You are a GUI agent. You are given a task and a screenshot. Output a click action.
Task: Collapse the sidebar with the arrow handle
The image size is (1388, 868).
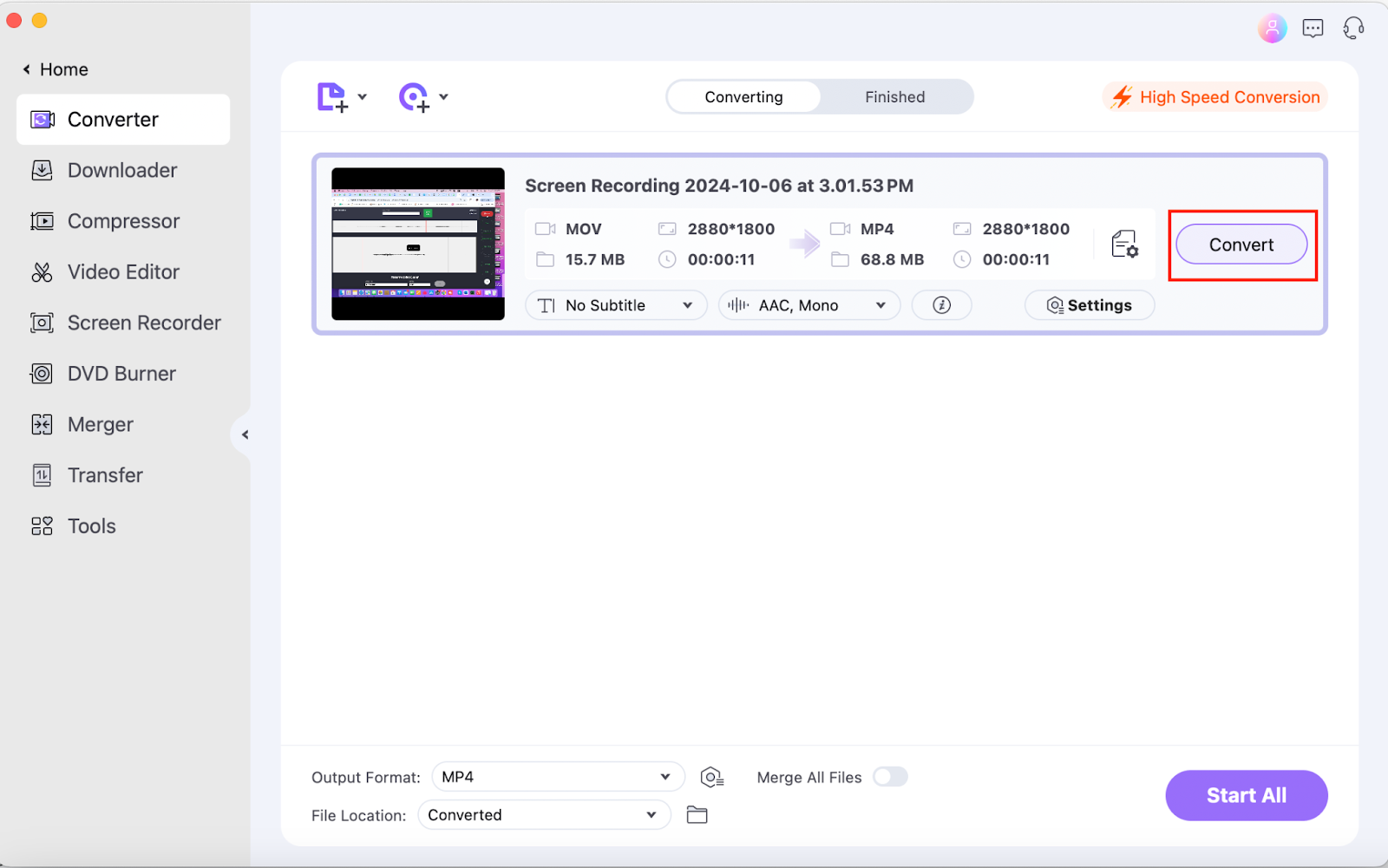click(244, 434)
